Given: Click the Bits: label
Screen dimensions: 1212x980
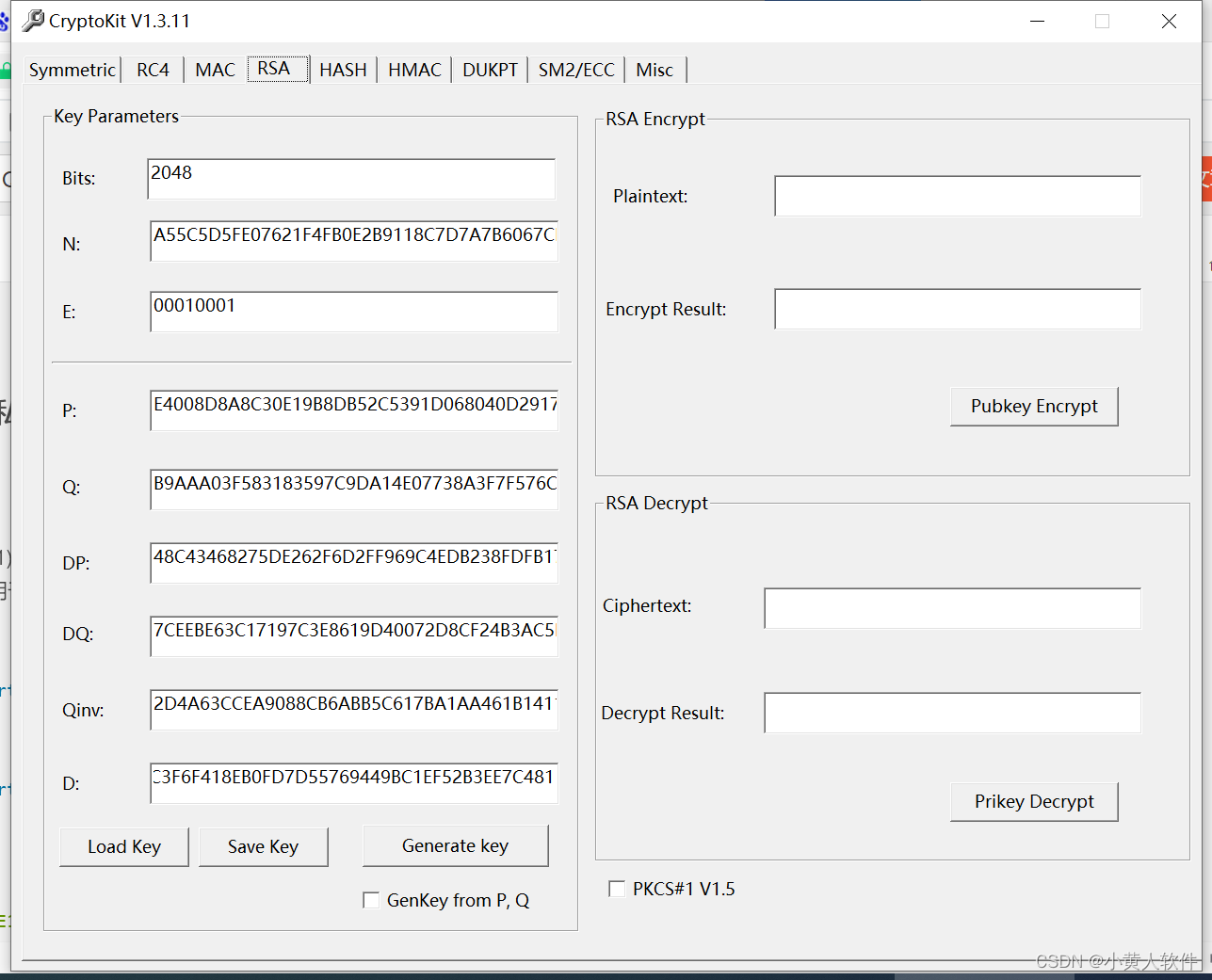Looking at the screenshot, I should click(79, 178).
